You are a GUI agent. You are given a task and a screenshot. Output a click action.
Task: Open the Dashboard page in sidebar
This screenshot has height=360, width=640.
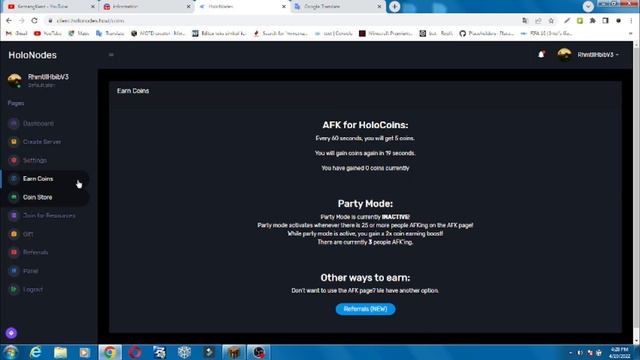coord(38,123)
